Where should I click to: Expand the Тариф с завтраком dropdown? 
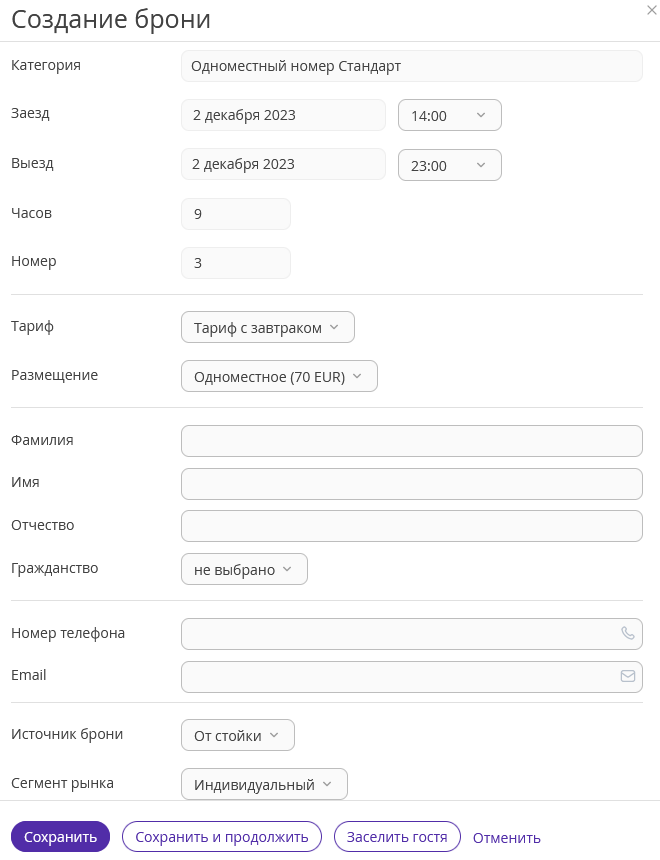pyautogui.click(x=268, y=327)
